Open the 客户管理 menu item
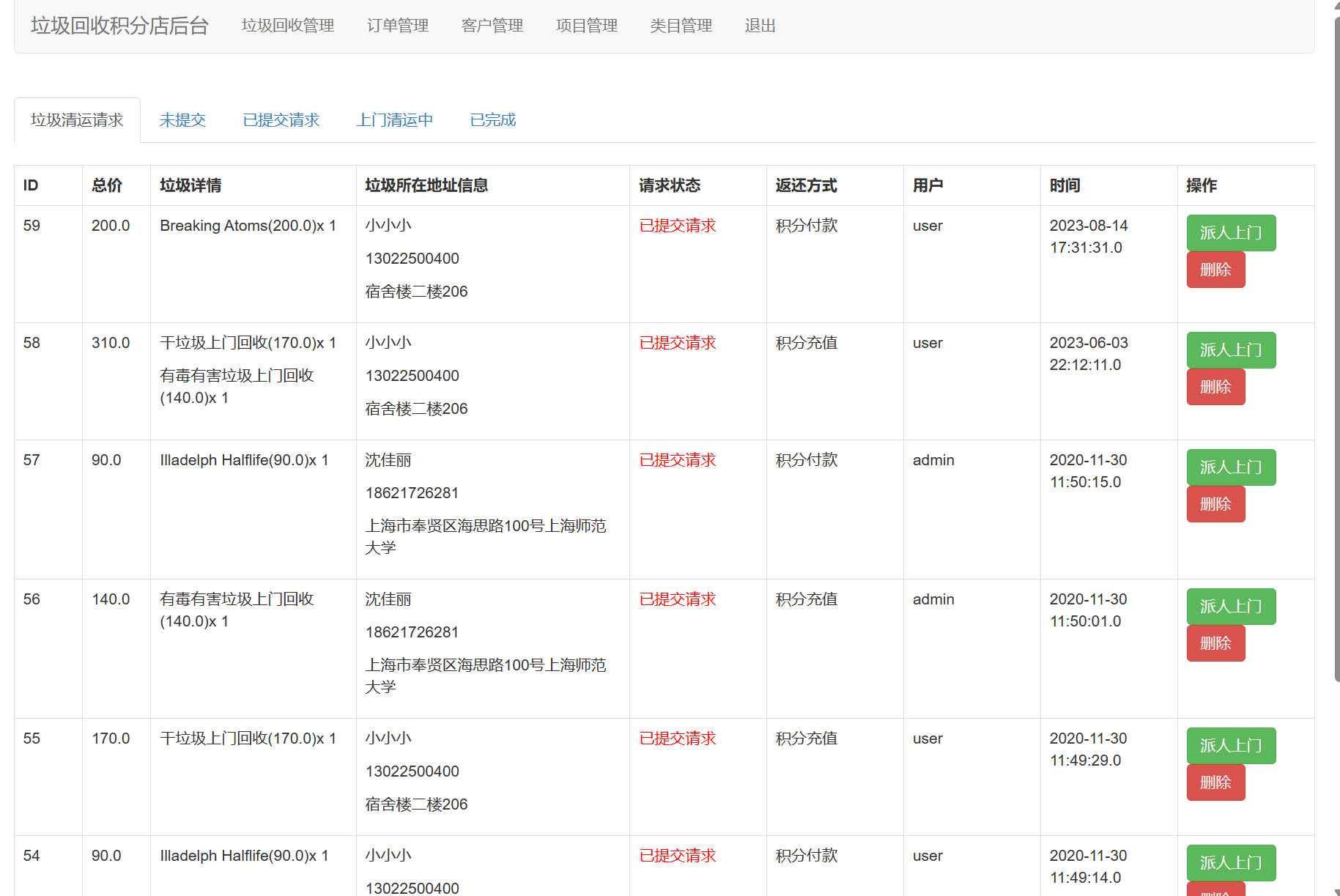This screenshot has height=896, width=1340. pyautogui.click(x=492, y=26)
